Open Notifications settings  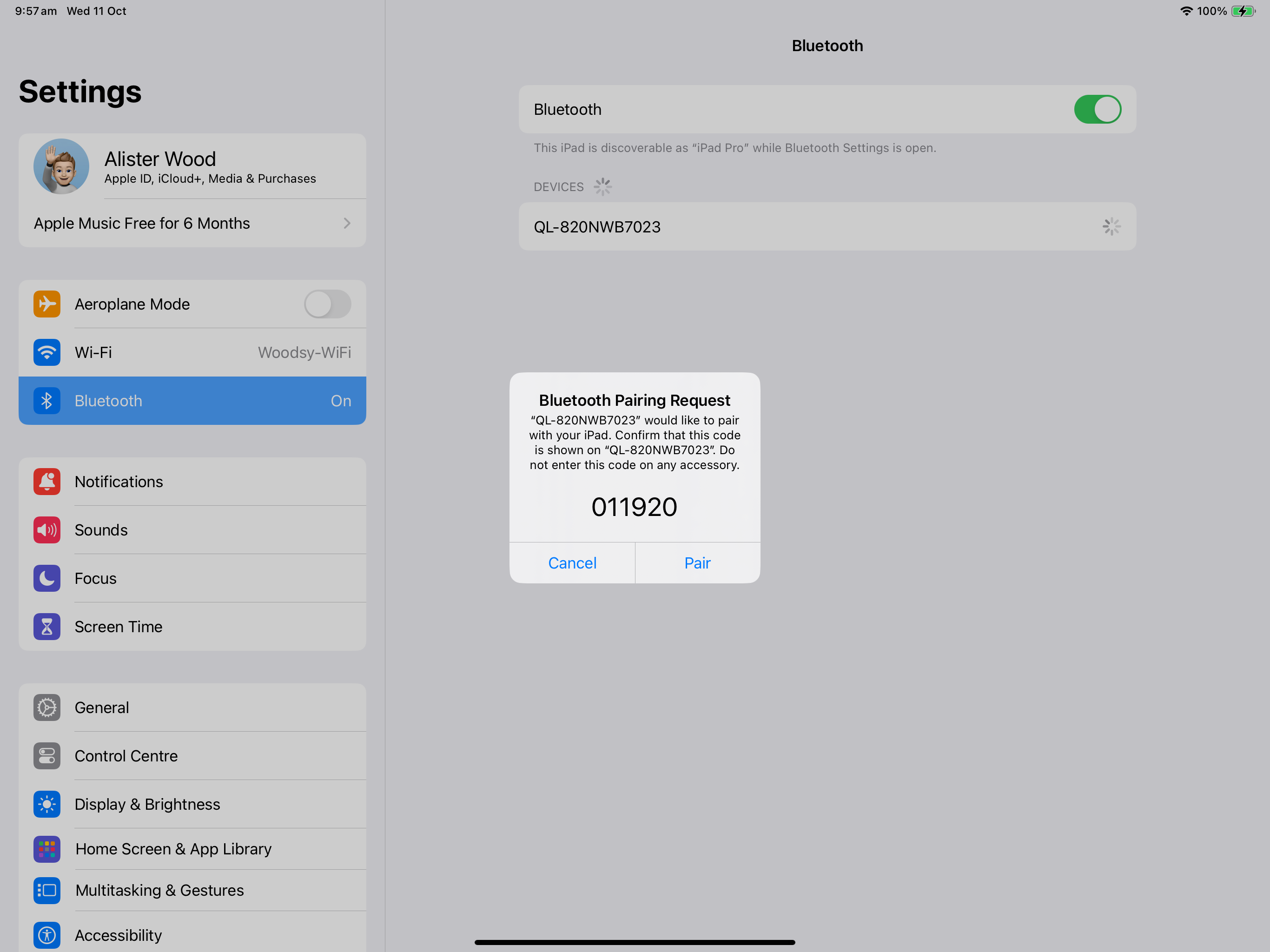192,482
